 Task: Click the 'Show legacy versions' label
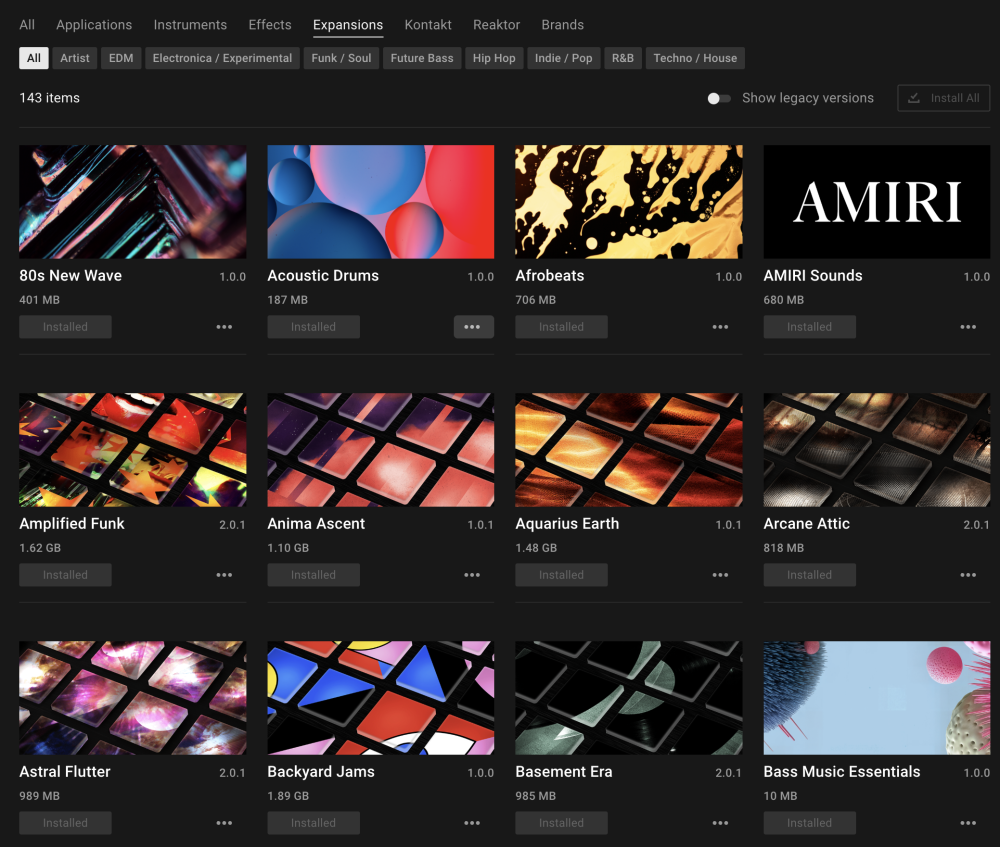(808, 98)
